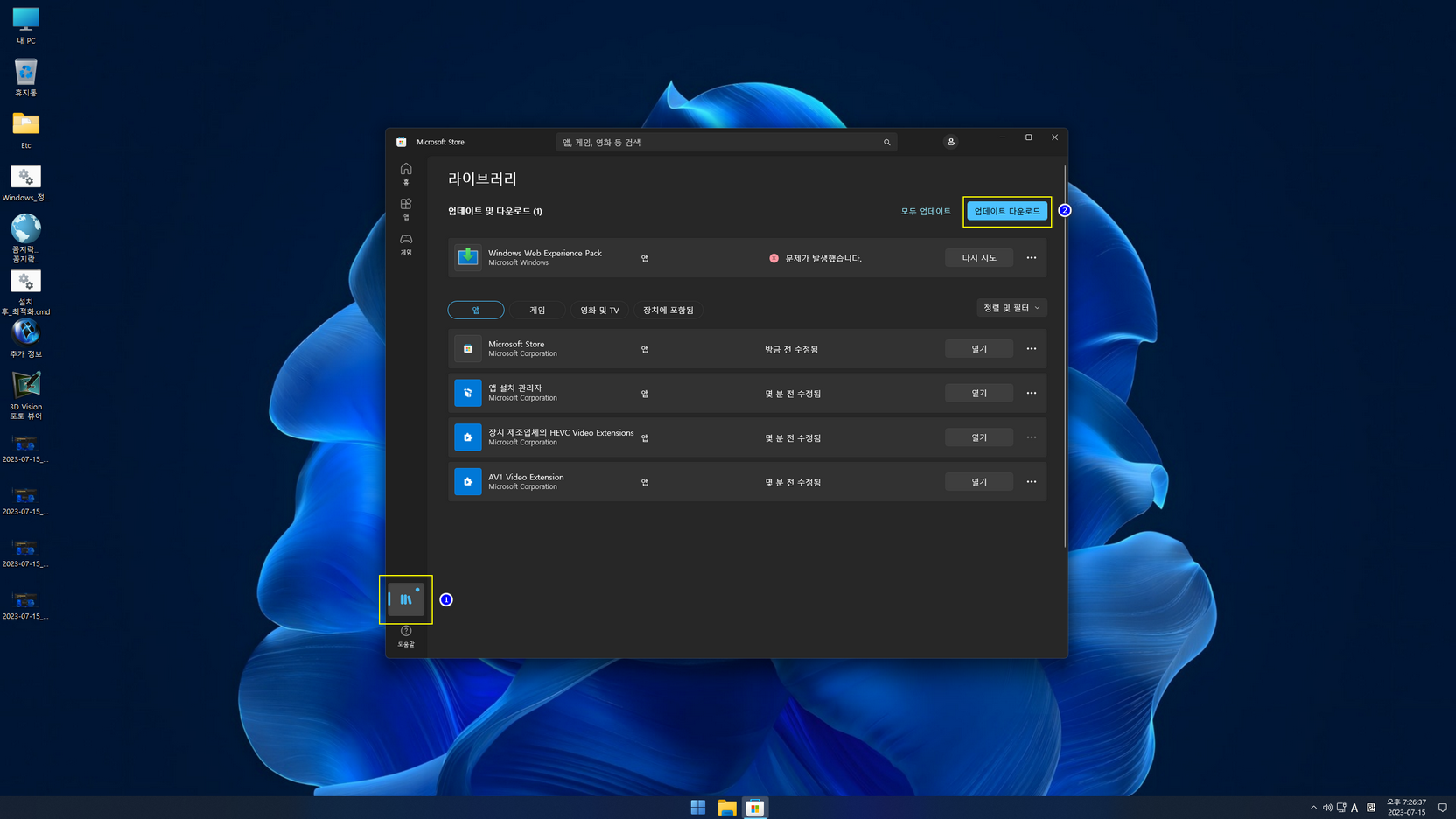
Task: Select the 영화 및 TV filter tab
Action: click(x=599, y=310)
